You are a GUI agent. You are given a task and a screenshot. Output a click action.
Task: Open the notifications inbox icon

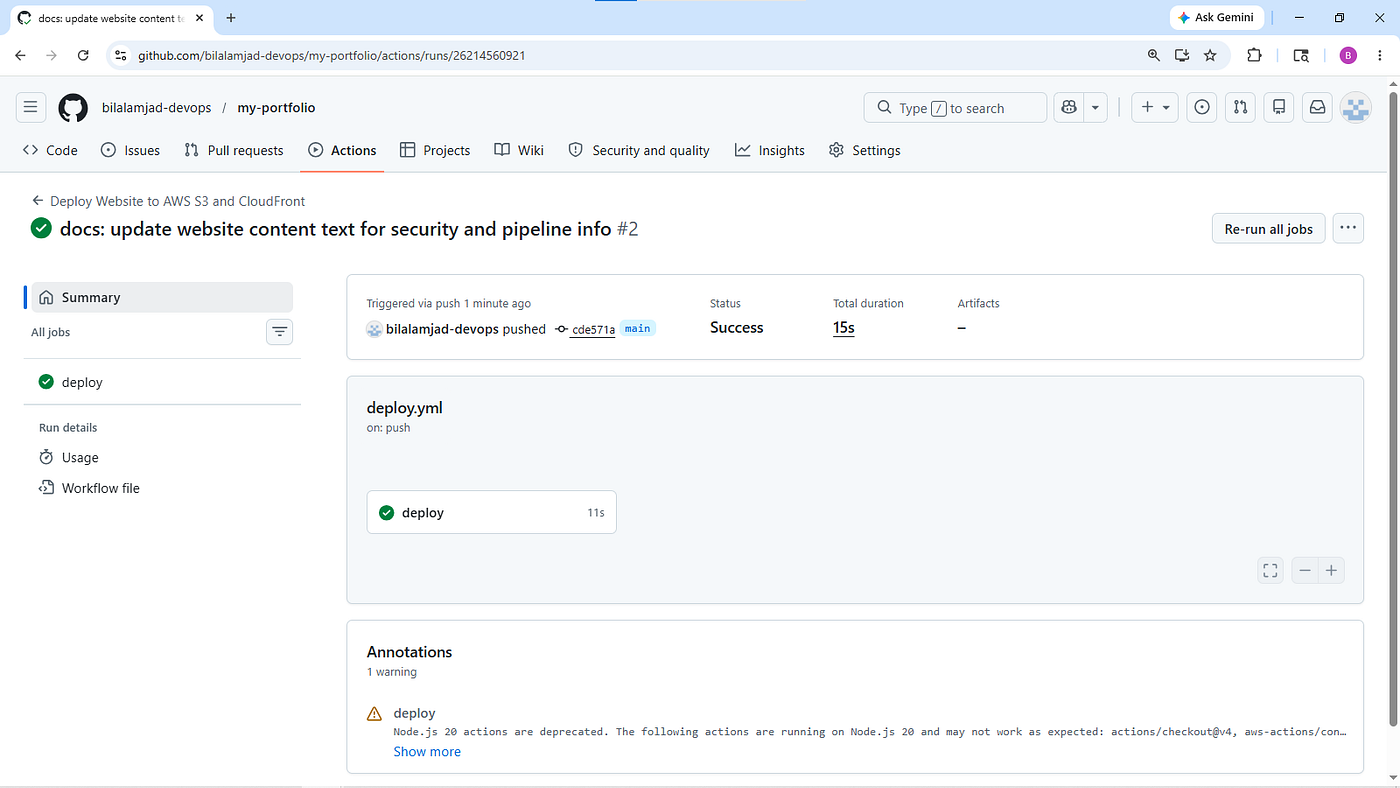1317,108
